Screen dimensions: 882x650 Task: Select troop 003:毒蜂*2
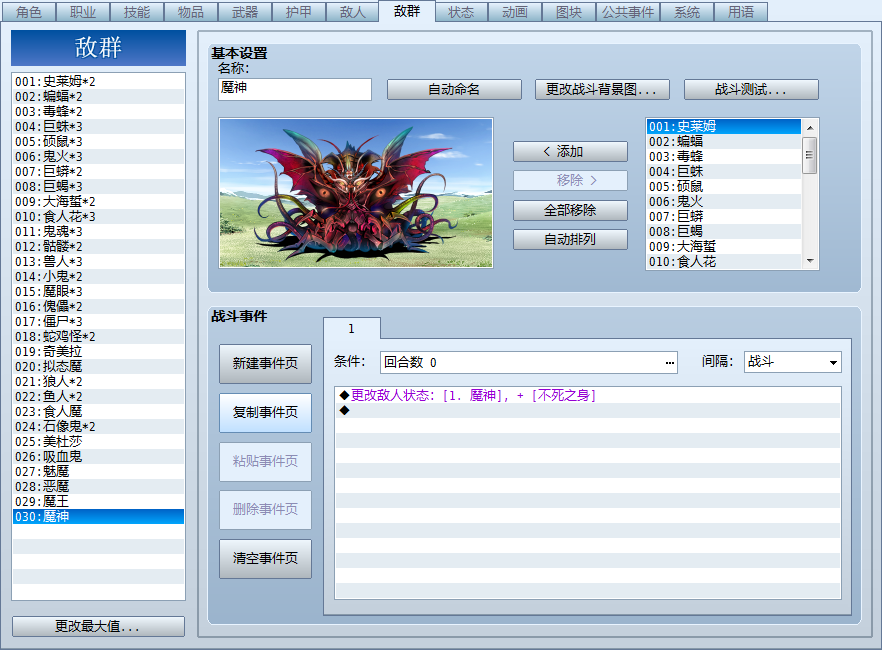[x=98, y=111]
